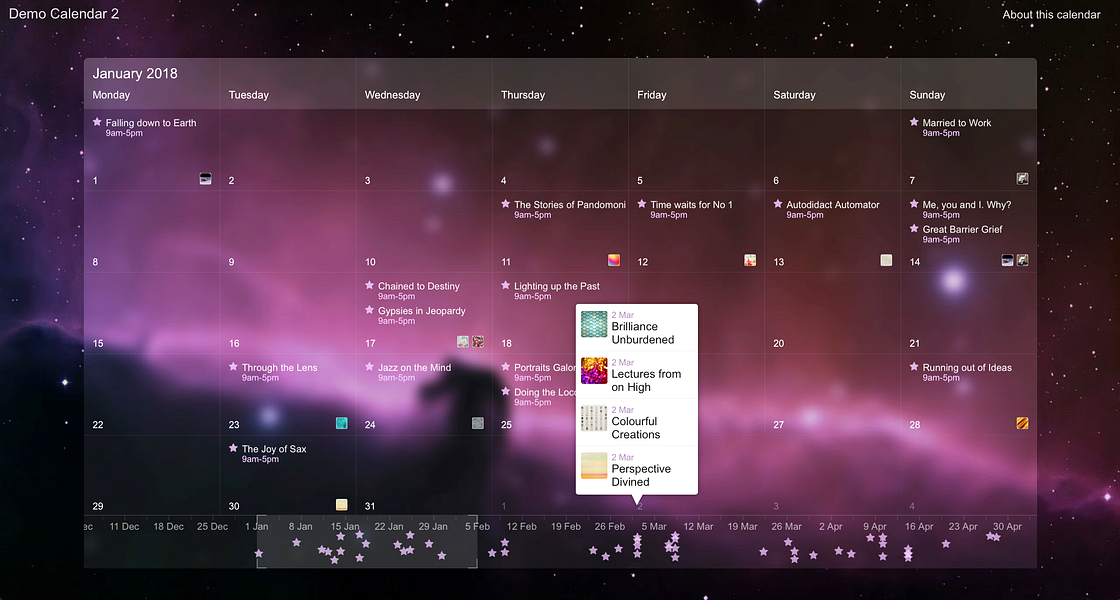
Task: Click the thumbnail icon on January 30
Action: pyautogui.click(x=341, y=504)
